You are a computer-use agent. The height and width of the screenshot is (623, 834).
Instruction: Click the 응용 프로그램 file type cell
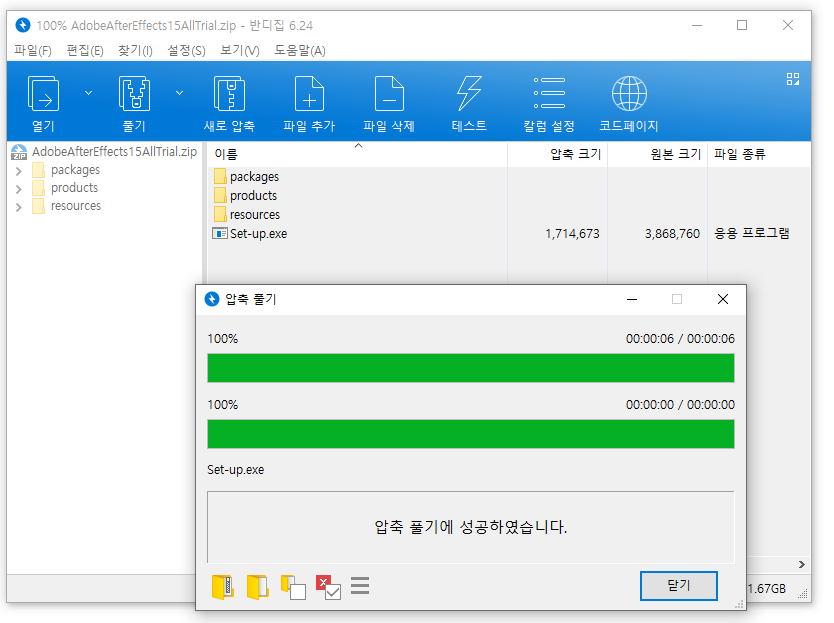click(x=751, y=234)
